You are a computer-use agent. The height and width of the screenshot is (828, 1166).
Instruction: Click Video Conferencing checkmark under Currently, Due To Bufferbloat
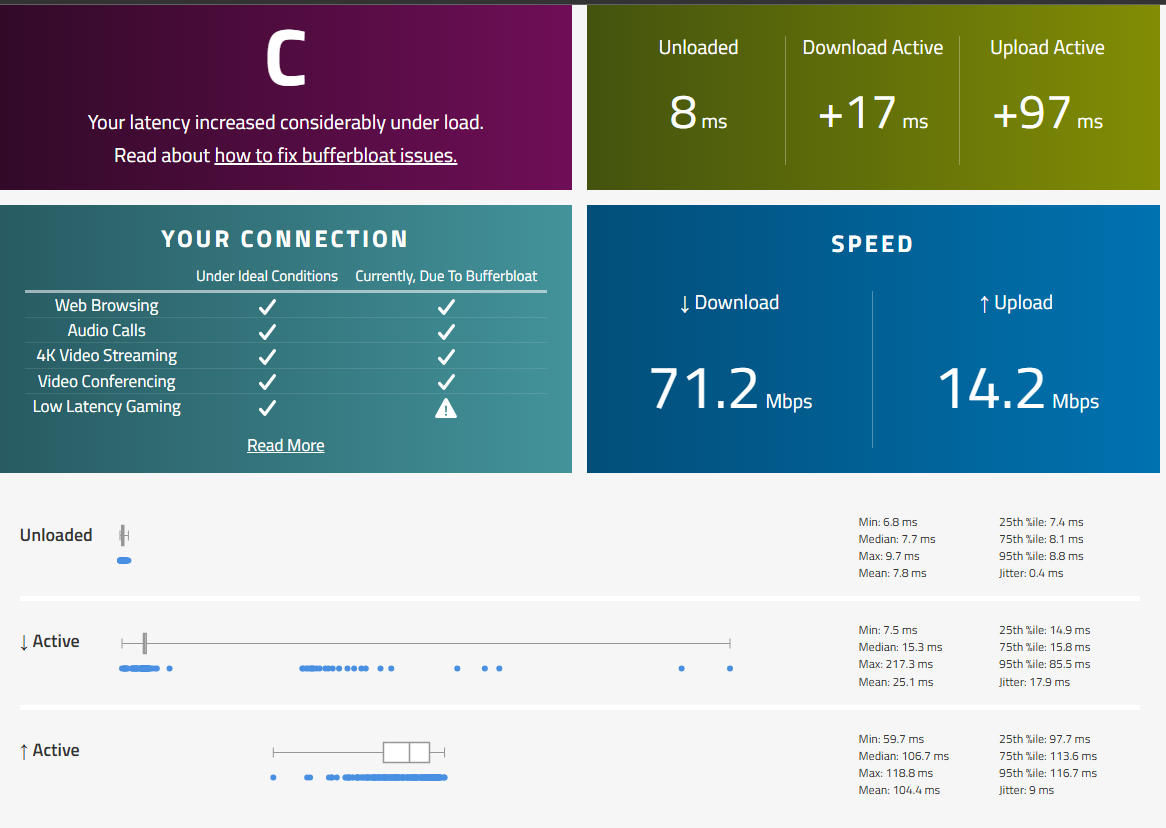point(446,382)
